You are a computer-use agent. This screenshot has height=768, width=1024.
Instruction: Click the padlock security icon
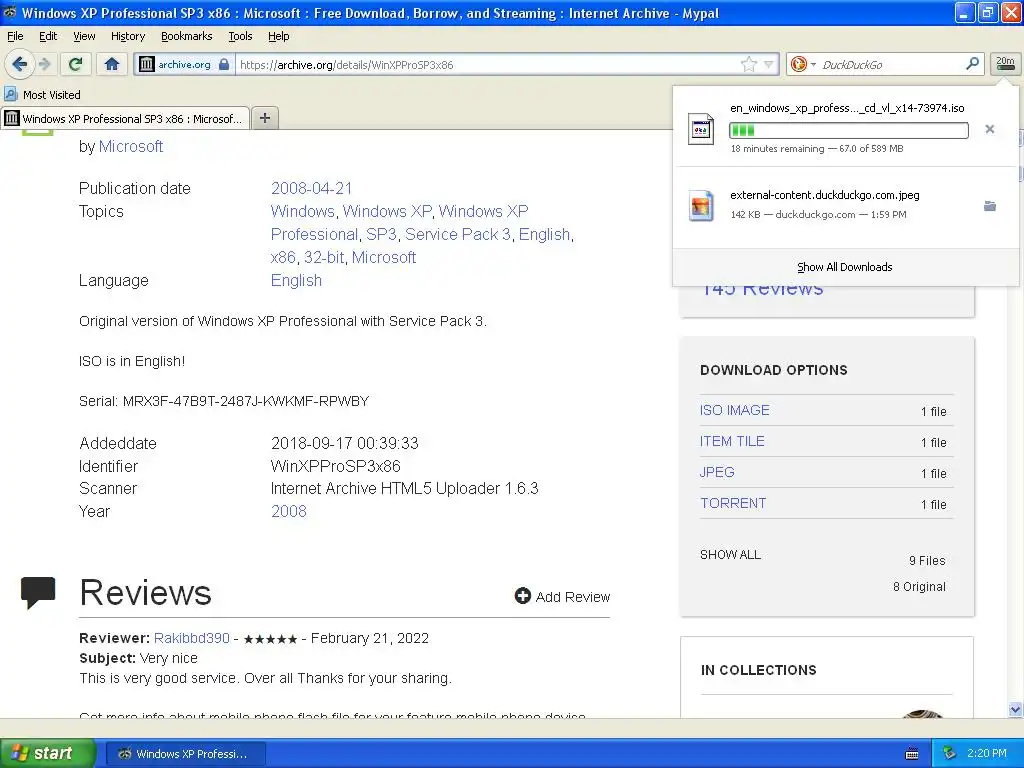click(x=224, y=64)
